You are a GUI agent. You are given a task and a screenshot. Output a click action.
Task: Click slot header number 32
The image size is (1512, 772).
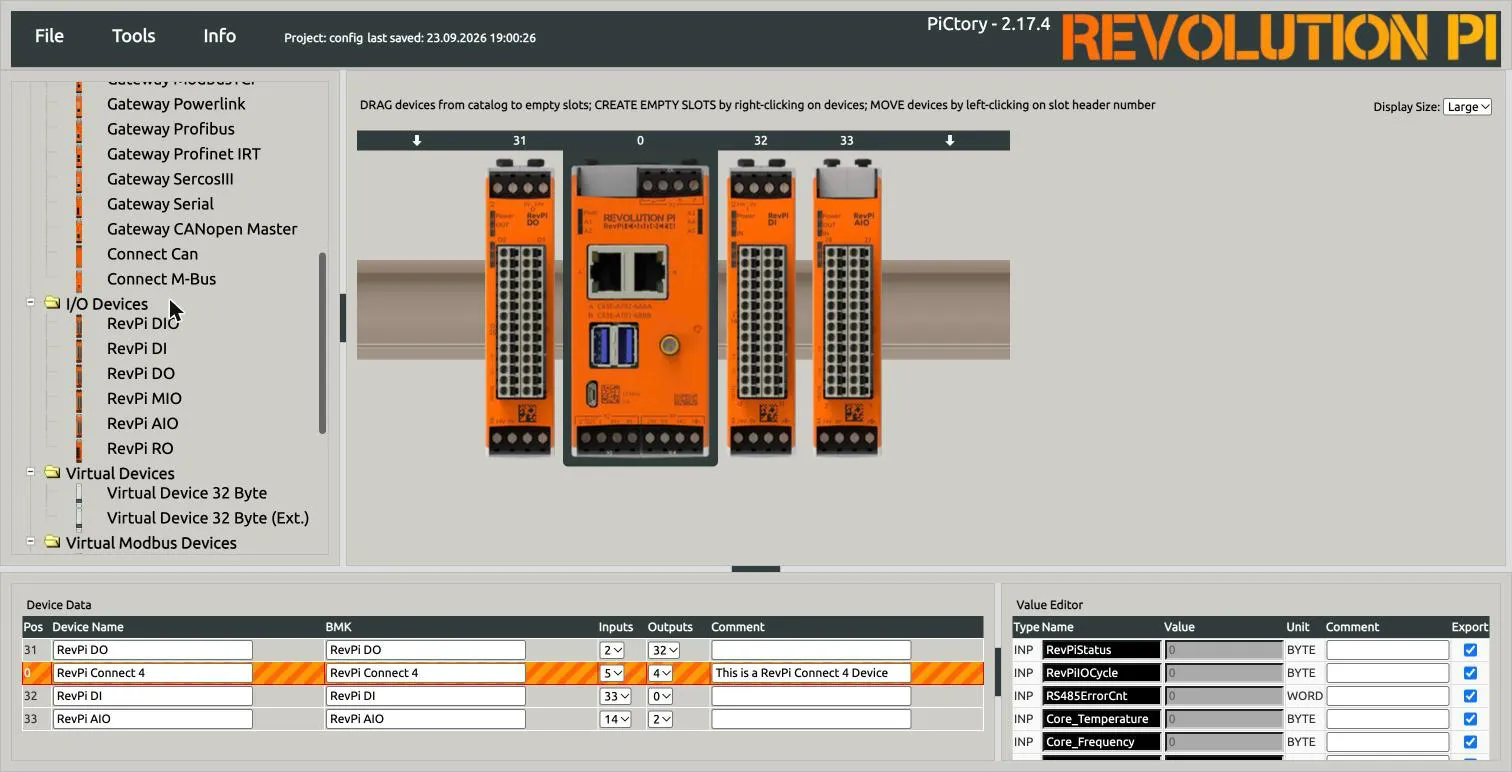761,141
